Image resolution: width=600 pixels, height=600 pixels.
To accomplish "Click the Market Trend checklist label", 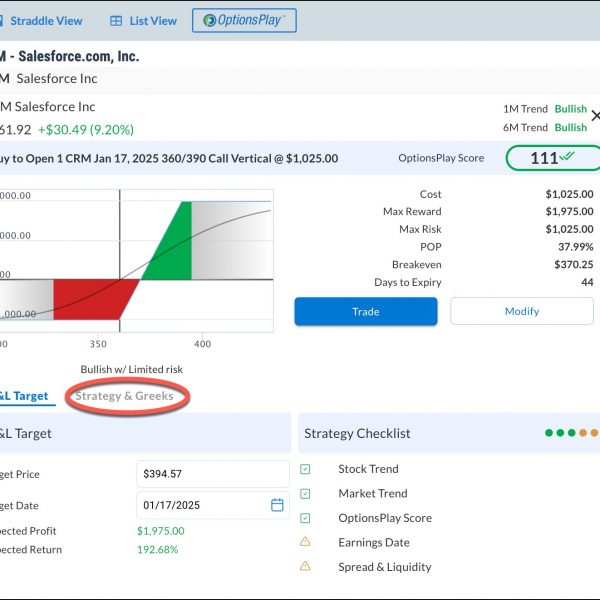I will pos(373,493).
